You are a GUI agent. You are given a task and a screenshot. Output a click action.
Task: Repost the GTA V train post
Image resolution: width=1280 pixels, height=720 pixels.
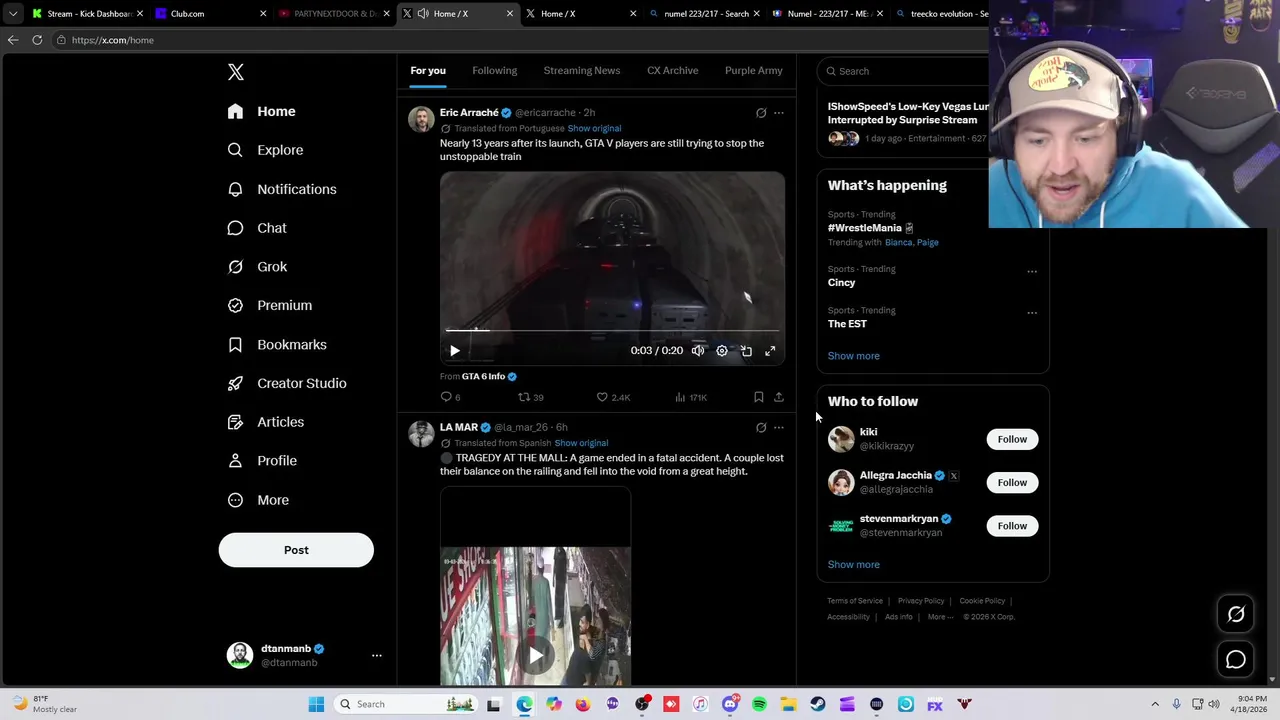coord(530,397)
